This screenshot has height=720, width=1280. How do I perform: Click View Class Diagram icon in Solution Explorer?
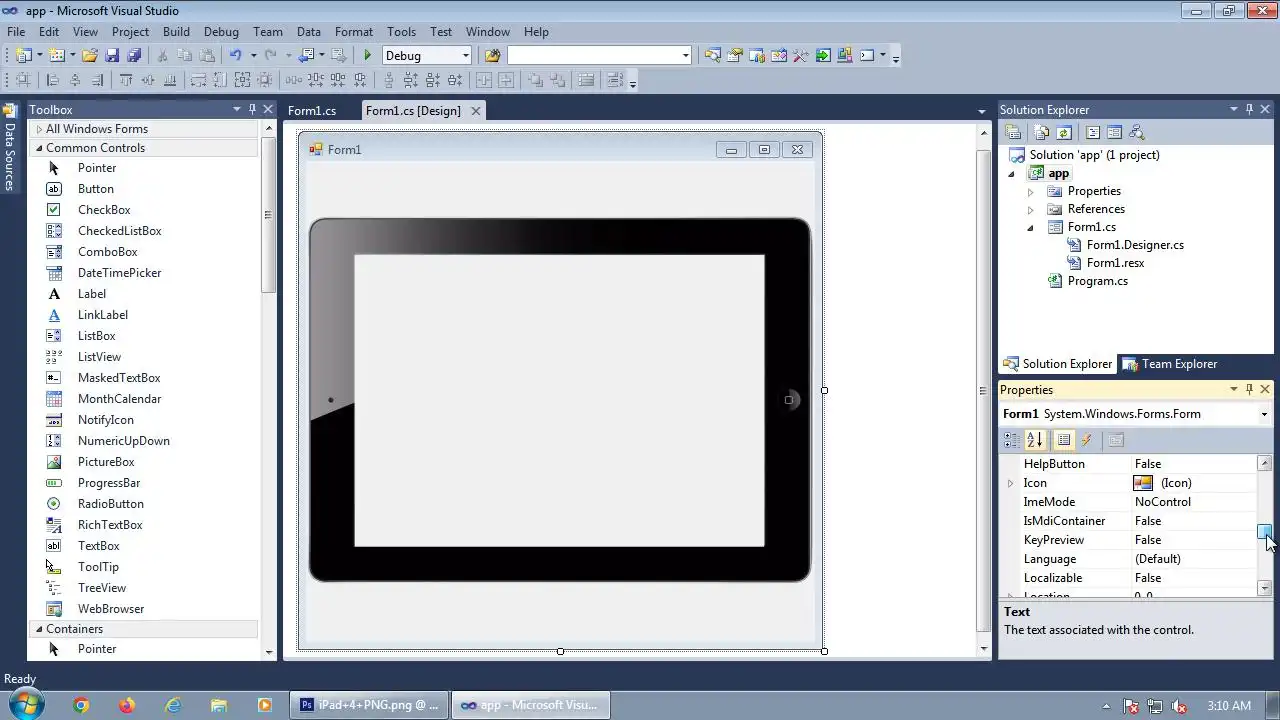pos(1136,132)
